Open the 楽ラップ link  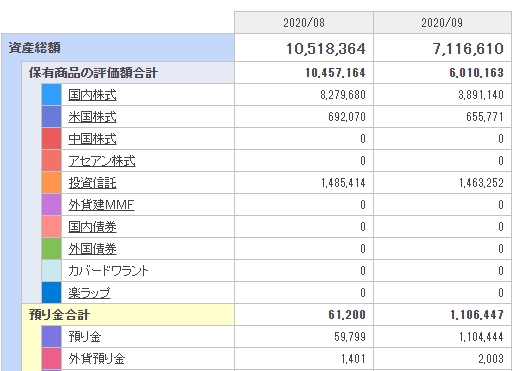[89, 293]
